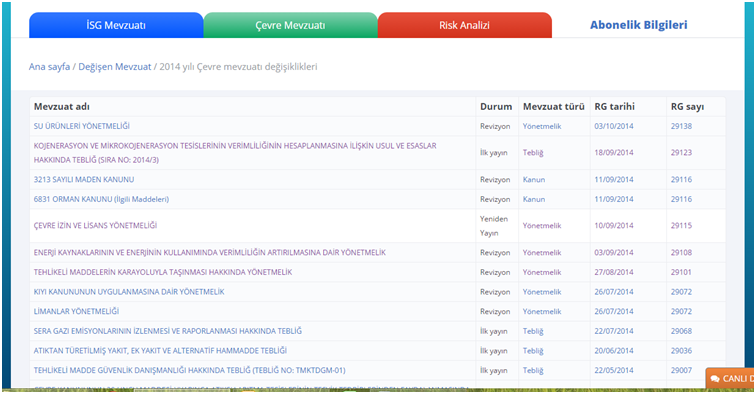Switch to the Çevre Mevzuatı tab
The height and width of the screenshot is (394, 756).
coord(290,25)
